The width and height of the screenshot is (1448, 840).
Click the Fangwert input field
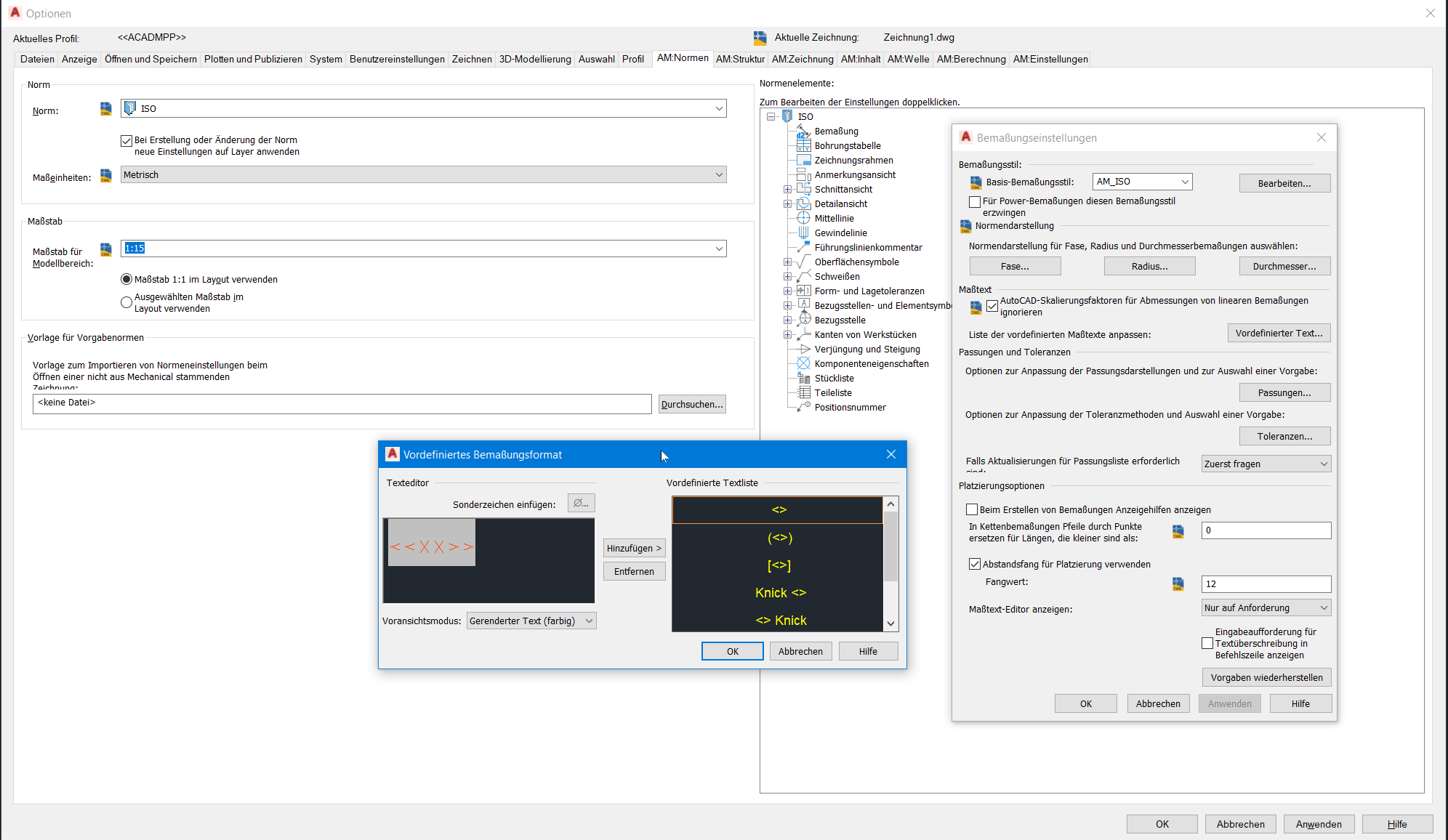click(x=1266, y=583)
